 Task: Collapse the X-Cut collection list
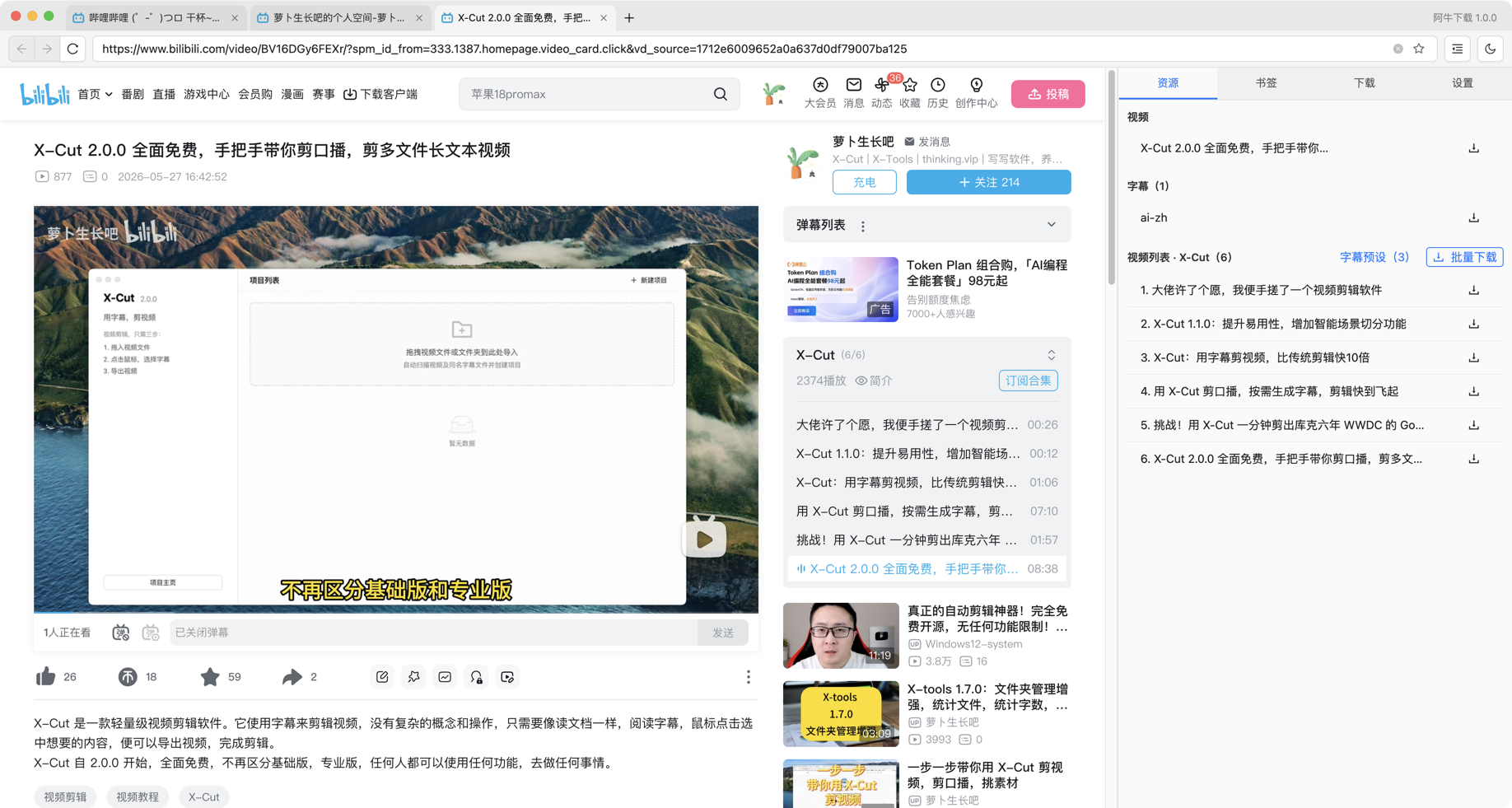pyautogui.click(x=1052, y=355)
